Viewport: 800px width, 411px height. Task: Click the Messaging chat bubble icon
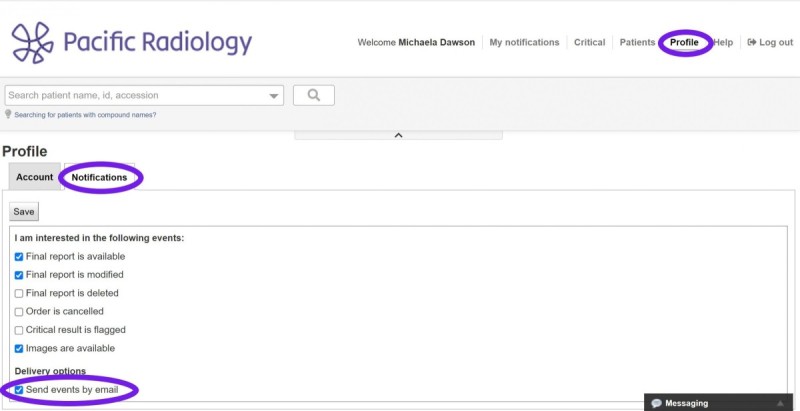coord(656,403)
